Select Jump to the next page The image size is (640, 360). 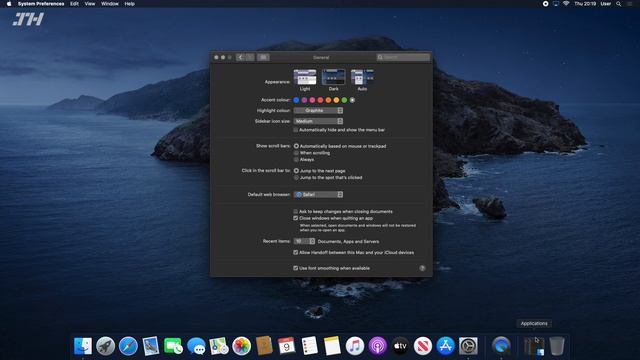pos(296,171)
